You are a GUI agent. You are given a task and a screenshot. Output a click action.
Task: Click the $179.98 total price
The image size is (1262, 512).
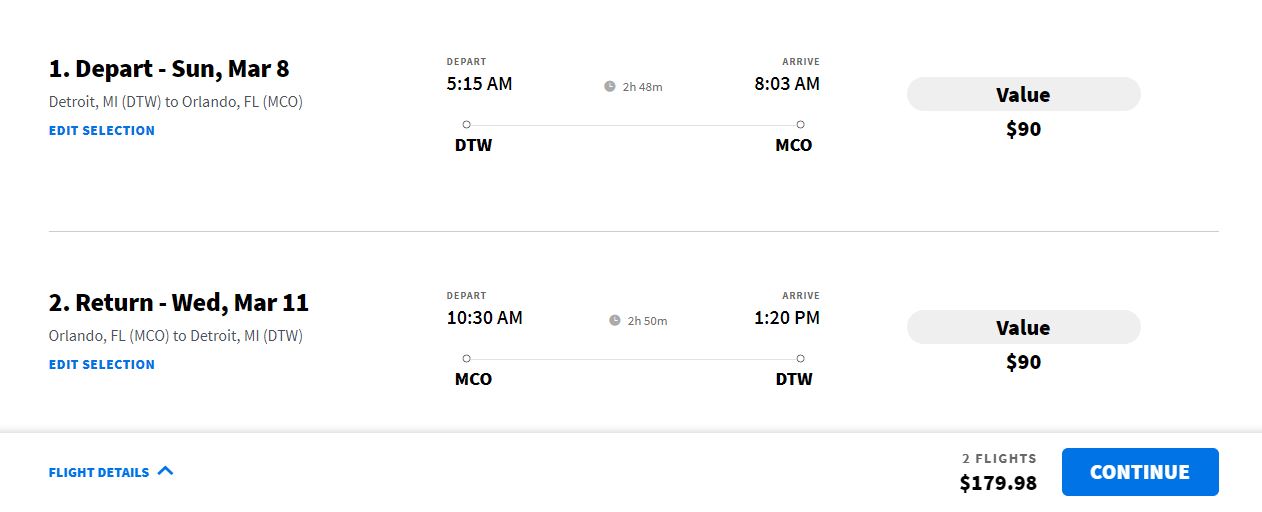[998, 483]
